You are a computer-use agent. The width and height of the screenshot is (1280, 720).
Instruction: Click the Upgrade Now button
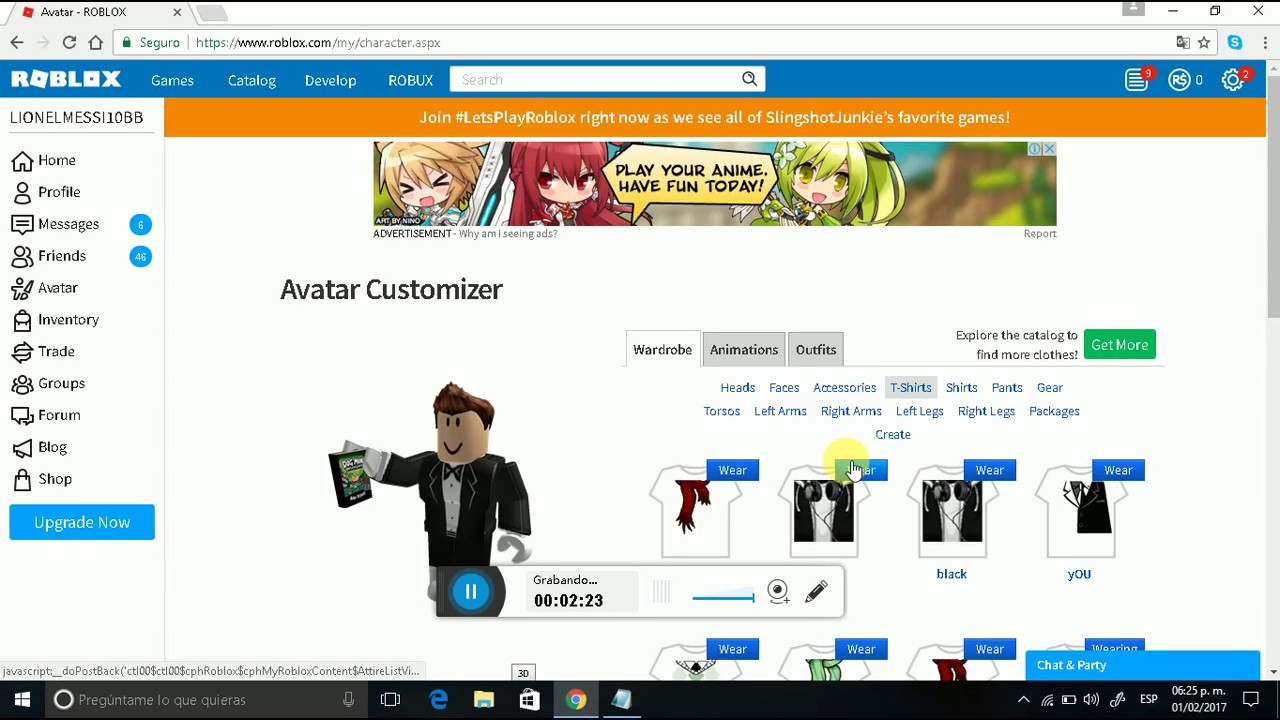tap(82, 522)
